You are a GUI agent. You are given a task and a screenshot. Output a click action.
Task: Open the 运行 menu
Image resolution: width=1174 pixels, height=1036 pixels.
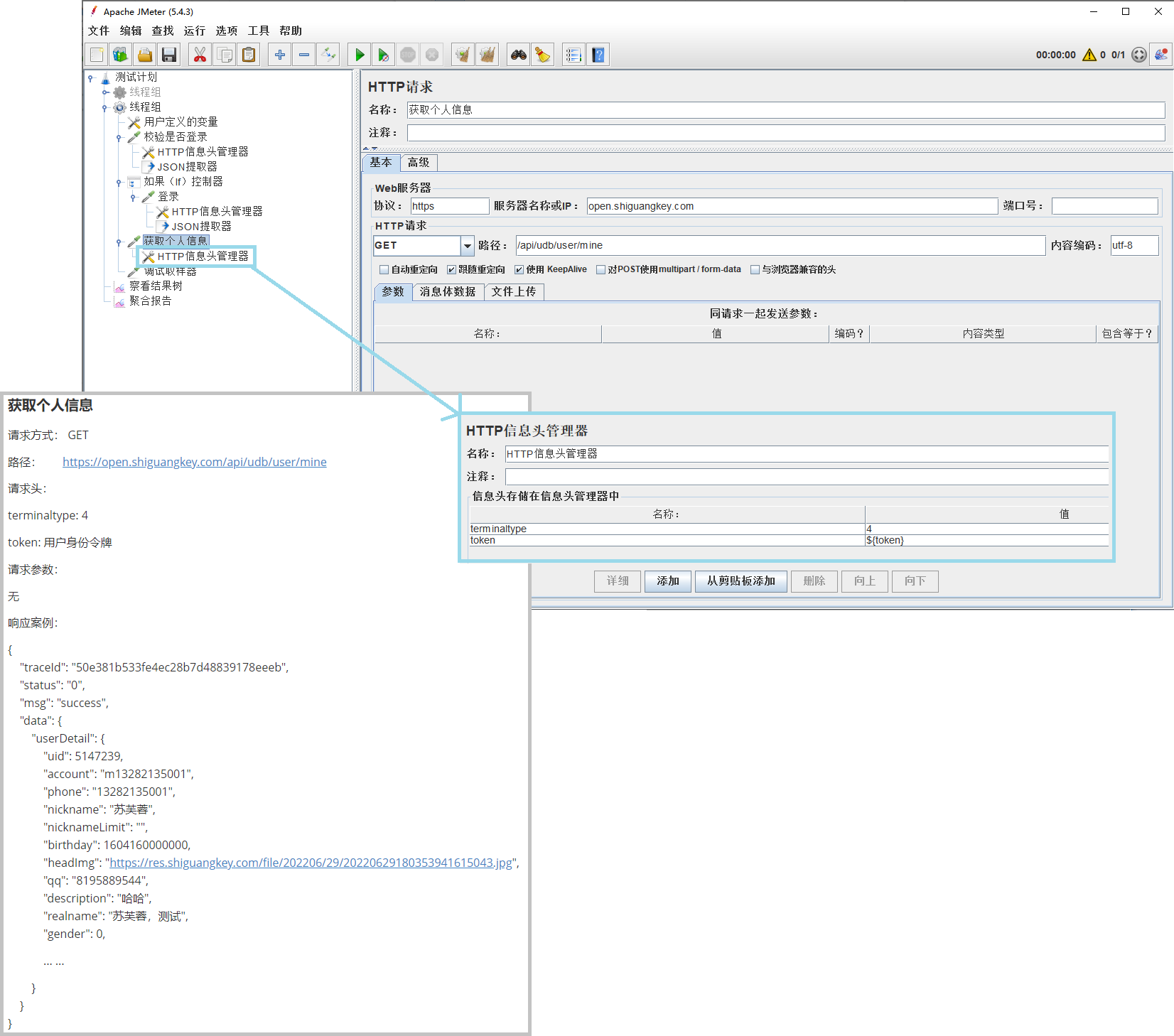194,31
